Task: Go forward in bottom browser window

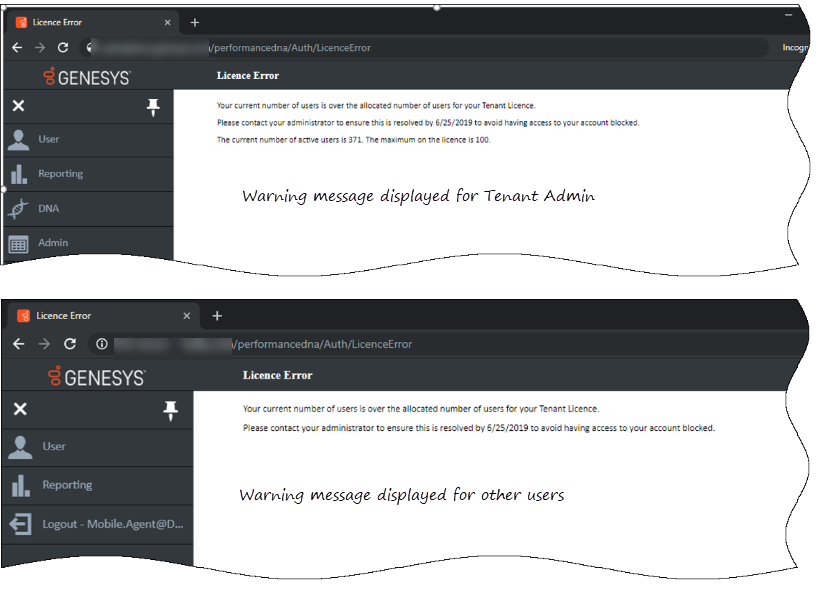Action: [44, 344]
